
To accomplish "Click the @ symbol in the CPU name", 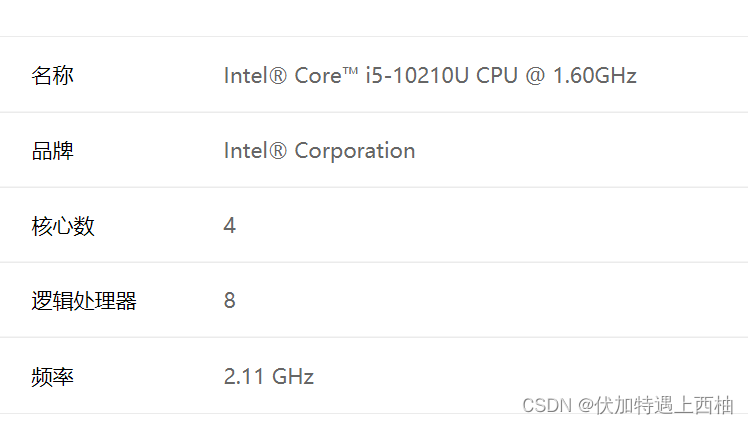I will pyautogui.click(x=535, y=75).
